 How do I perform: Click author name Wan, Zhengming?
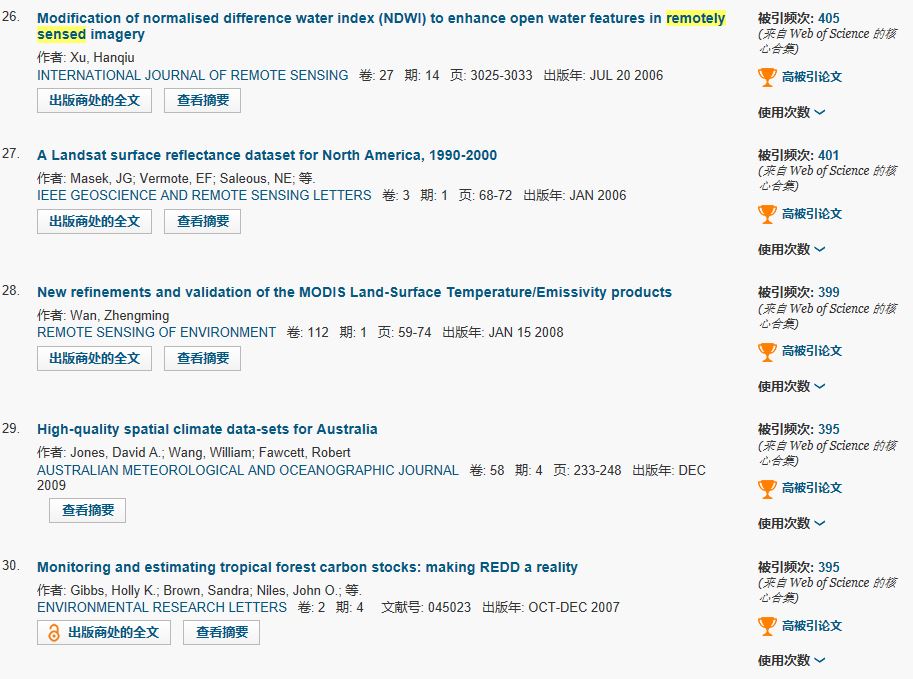pos(120,316)
